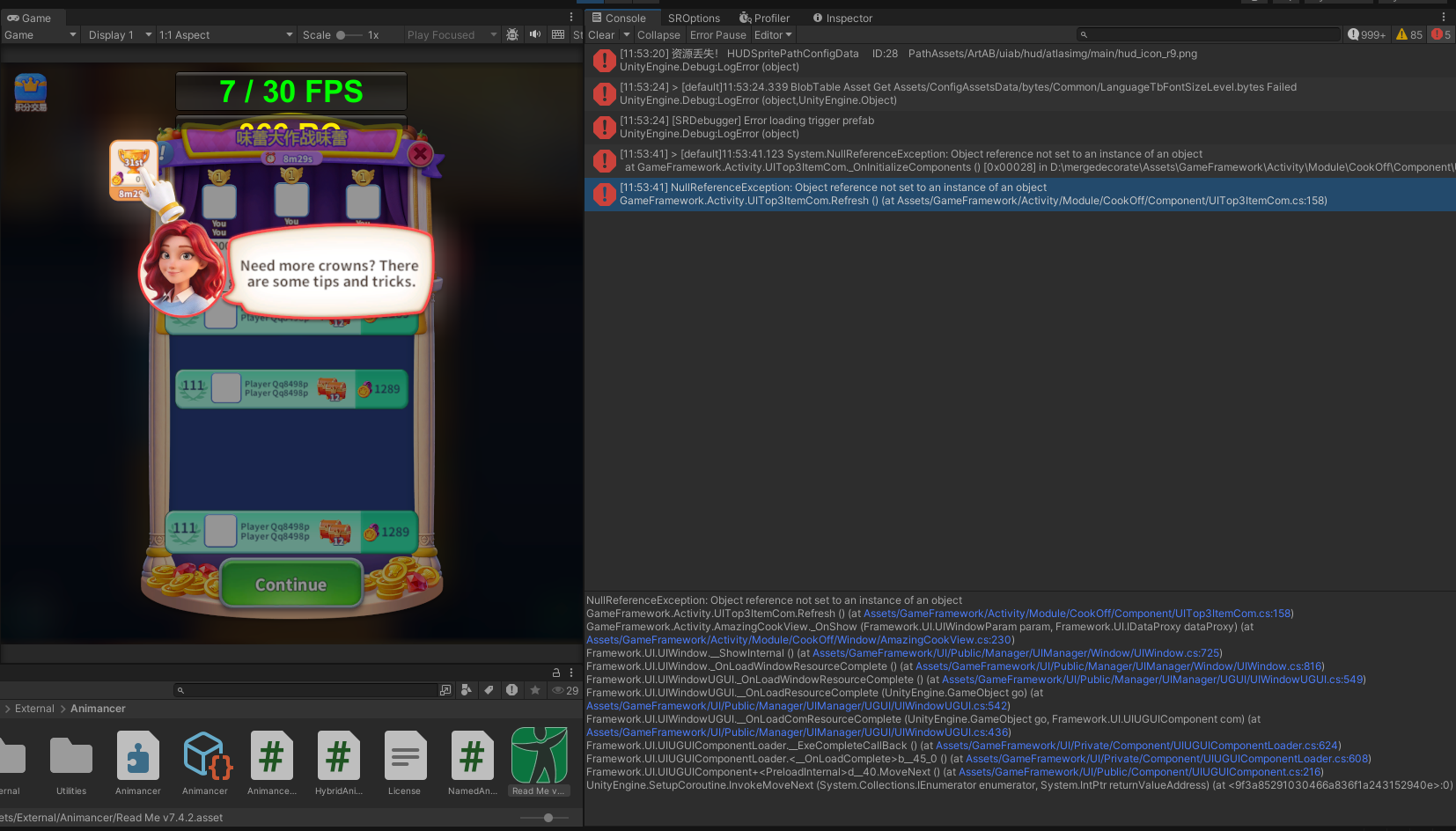The image size is (1456, 831).
Task: Switch to the Profiler tab
Action: click(764, 18)
